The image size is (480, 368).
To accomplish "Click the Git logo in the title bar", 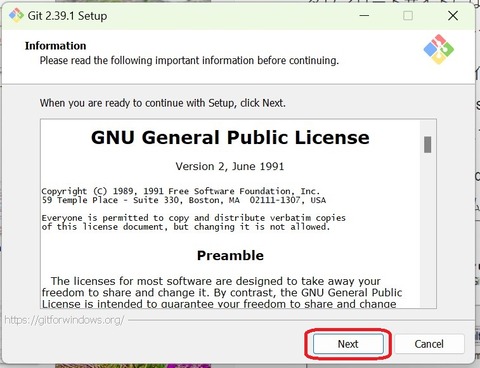I will click(x=16, y=16).
